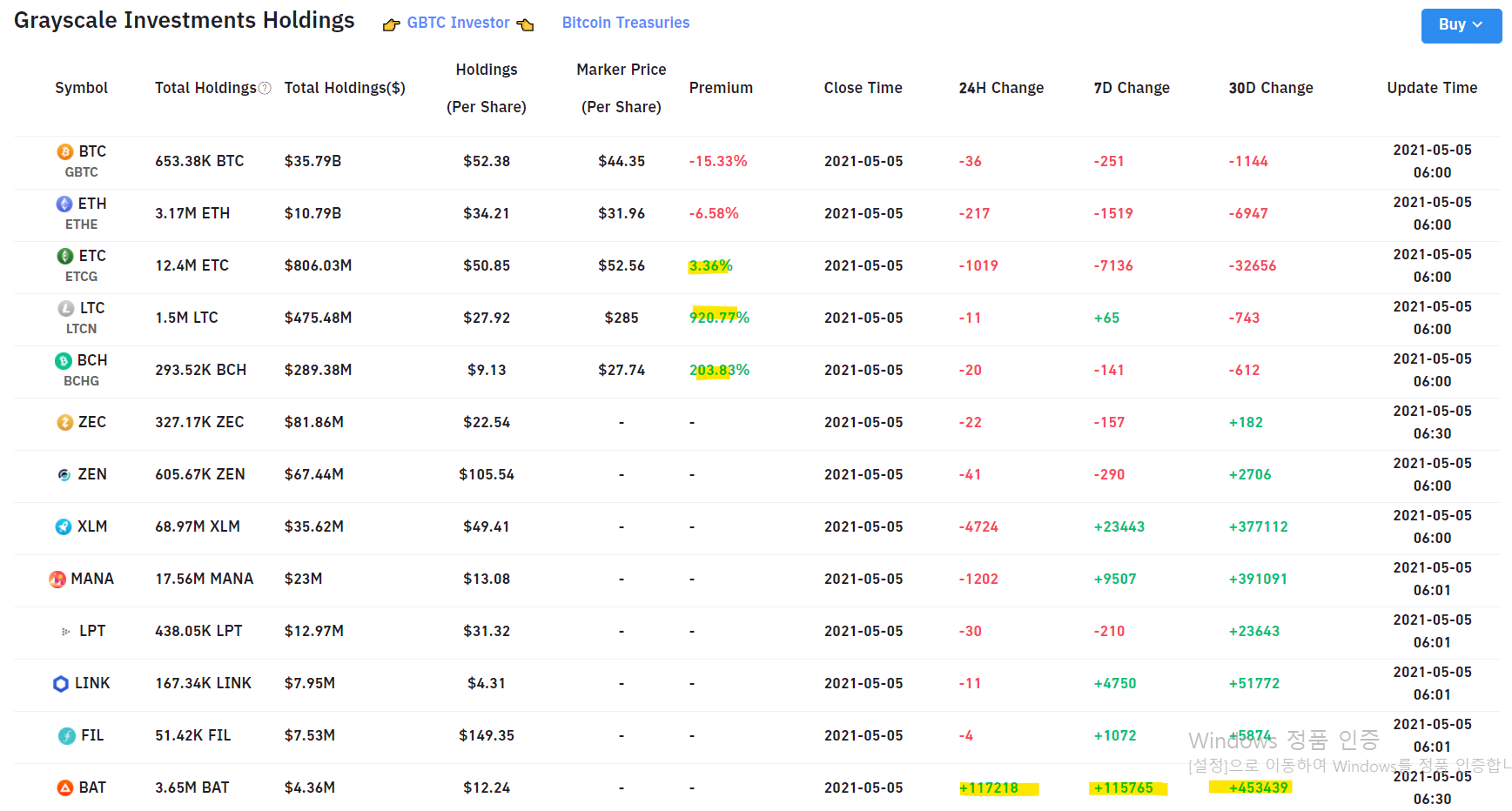The height and width of the screenshot is (811, 1512).
Task: Click the $105.54 holdings per share for ZEN
Action: (487, 474)
